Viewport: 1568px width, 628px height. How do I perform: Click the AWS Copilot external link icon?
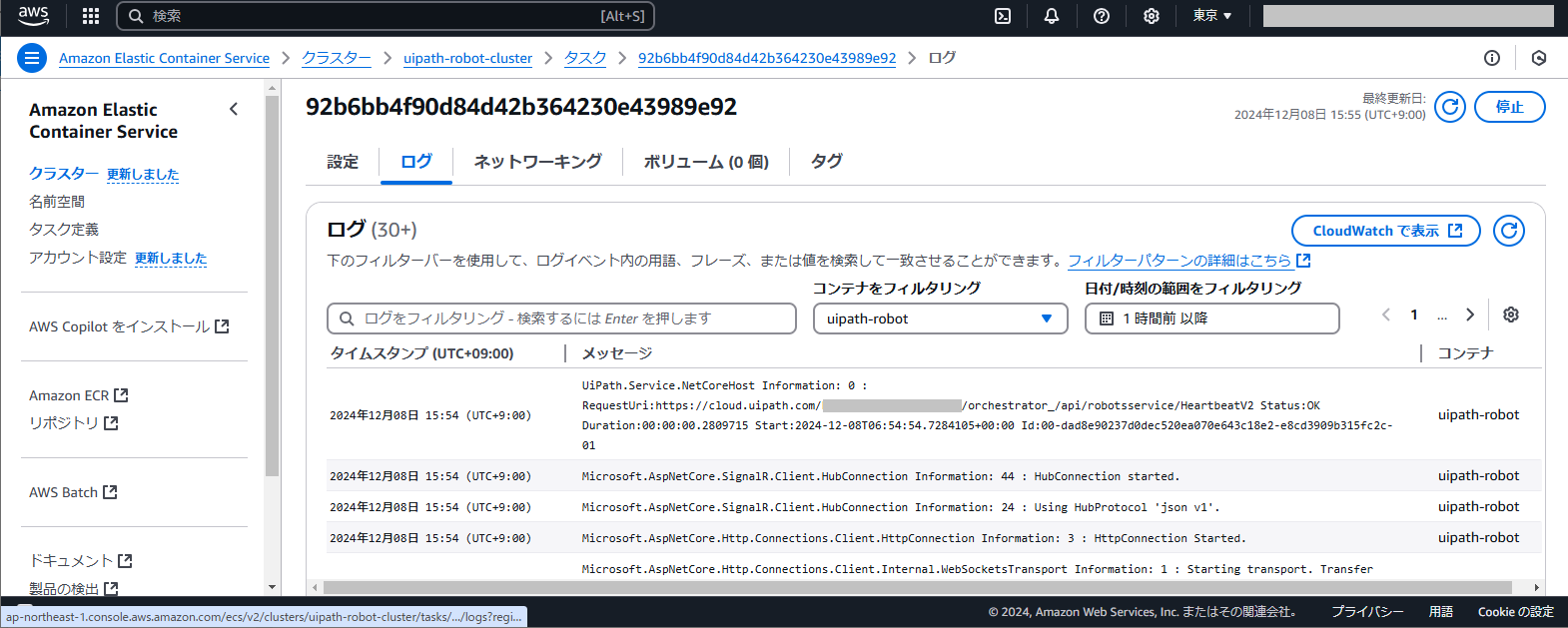coord(222,326)
